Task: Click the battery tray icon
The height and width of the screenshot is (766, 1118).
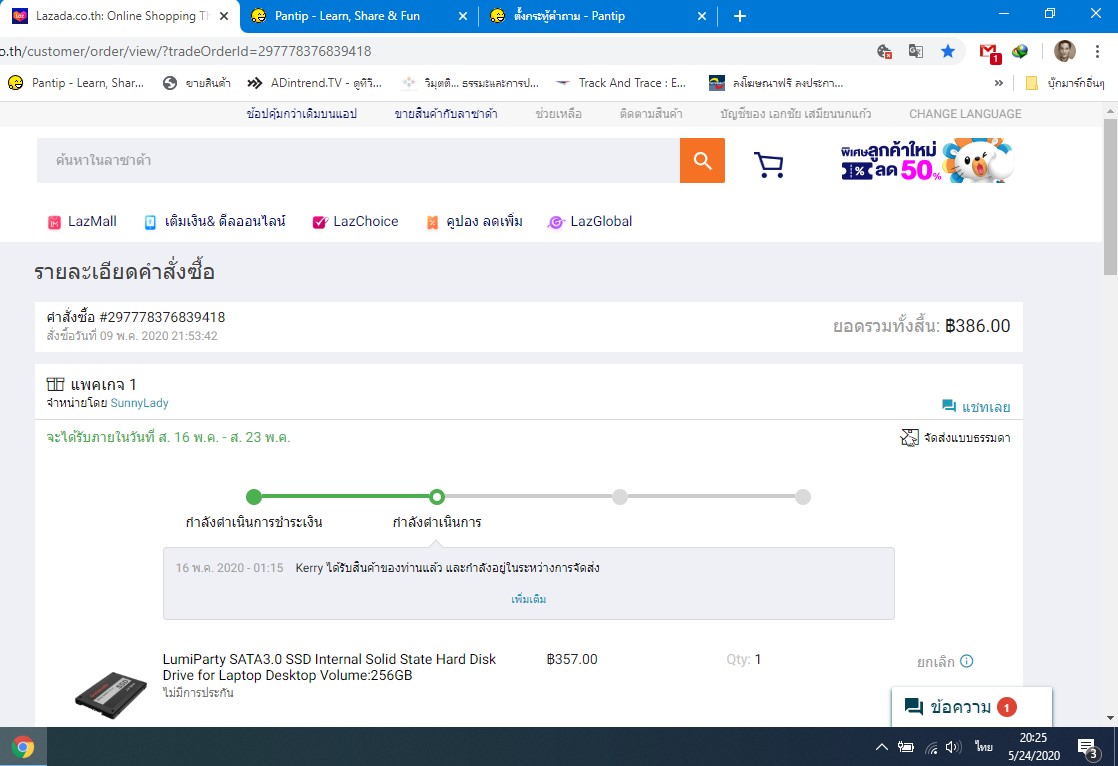Action: [x=906, y=747]
